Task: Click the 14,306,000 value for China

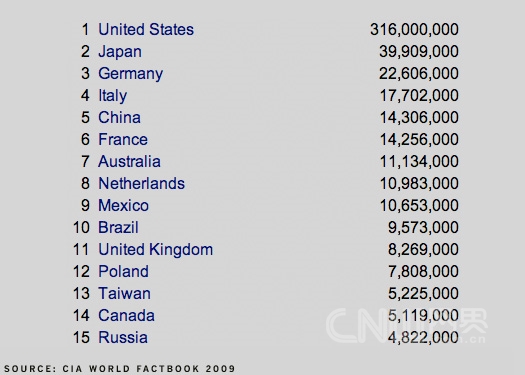Action: [x=419, y=118]
